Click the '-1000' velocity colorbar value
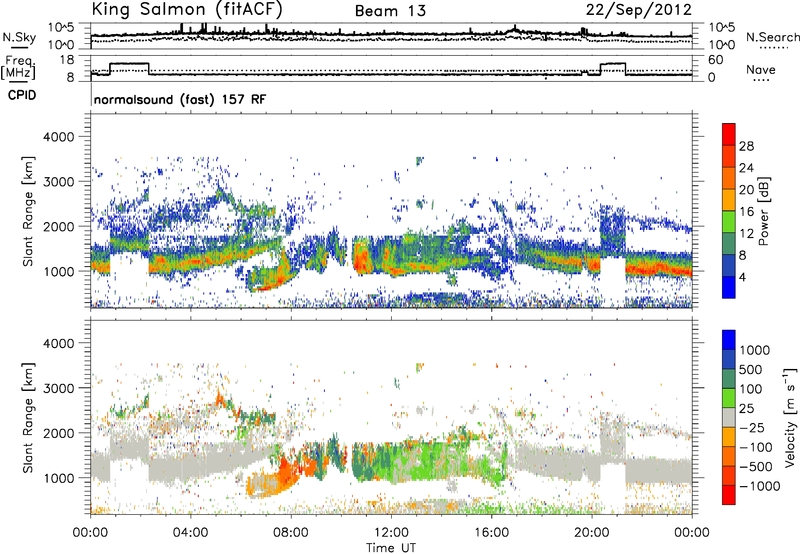Image resolution: width=800 pixels, height=554 pixels. (x=760, y=486)
